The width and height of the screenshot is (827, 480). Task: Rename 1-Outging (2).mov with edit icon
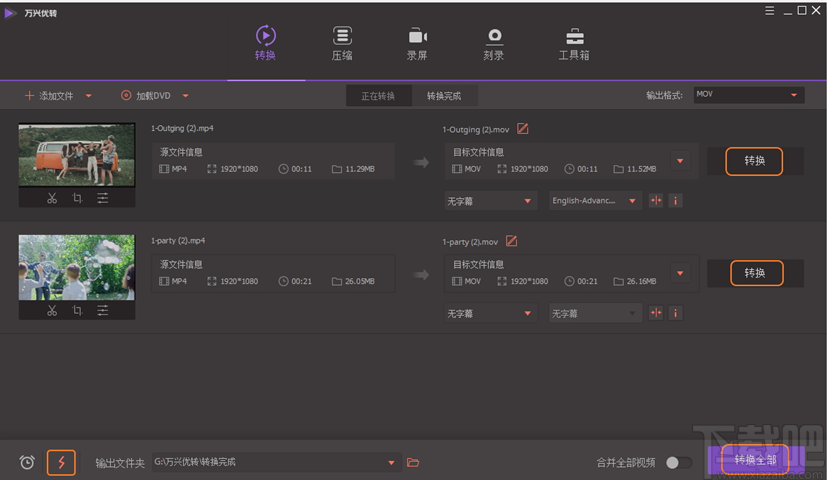tap(523, 129)
